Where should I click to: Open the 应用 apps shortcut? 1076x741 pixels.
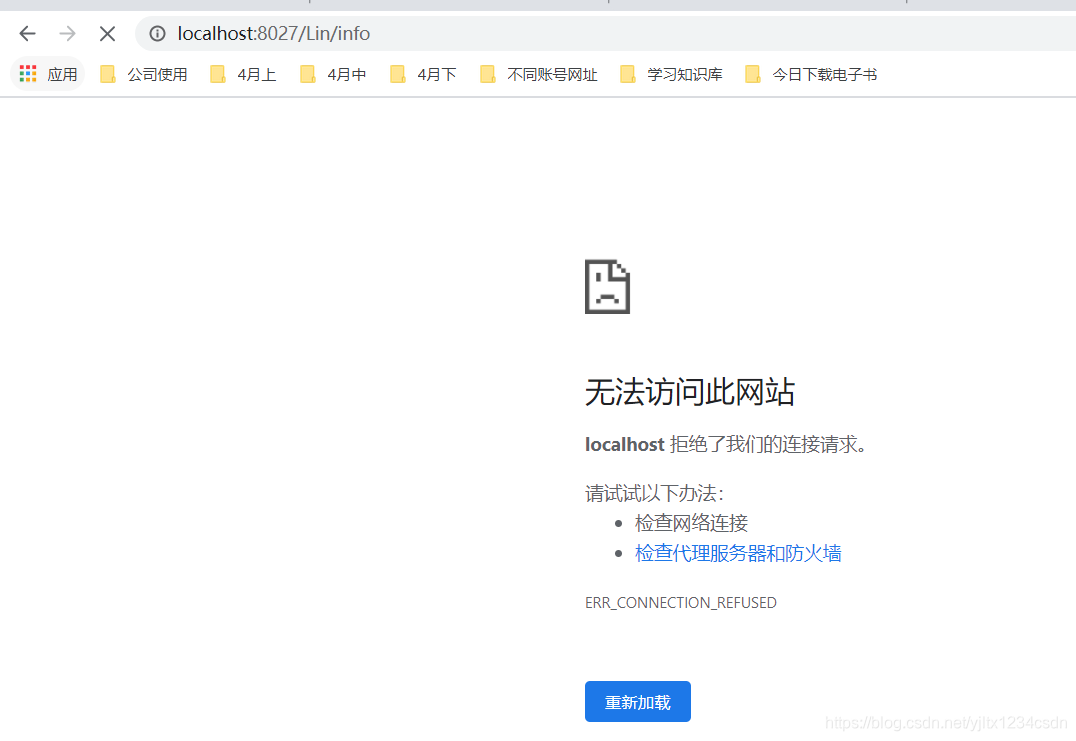point(49,73)
